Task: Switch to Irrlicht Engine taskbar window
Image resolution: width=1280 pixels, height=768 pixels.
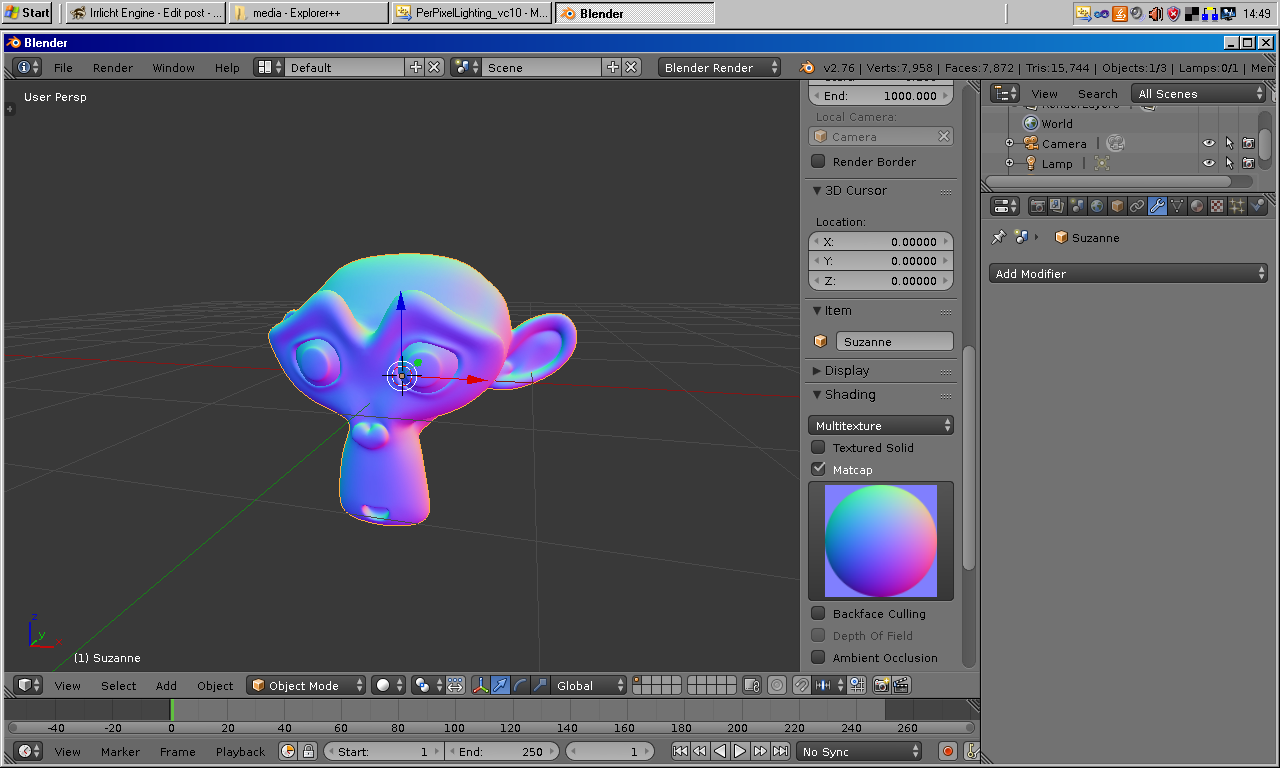Action: [x=146, y=13]
